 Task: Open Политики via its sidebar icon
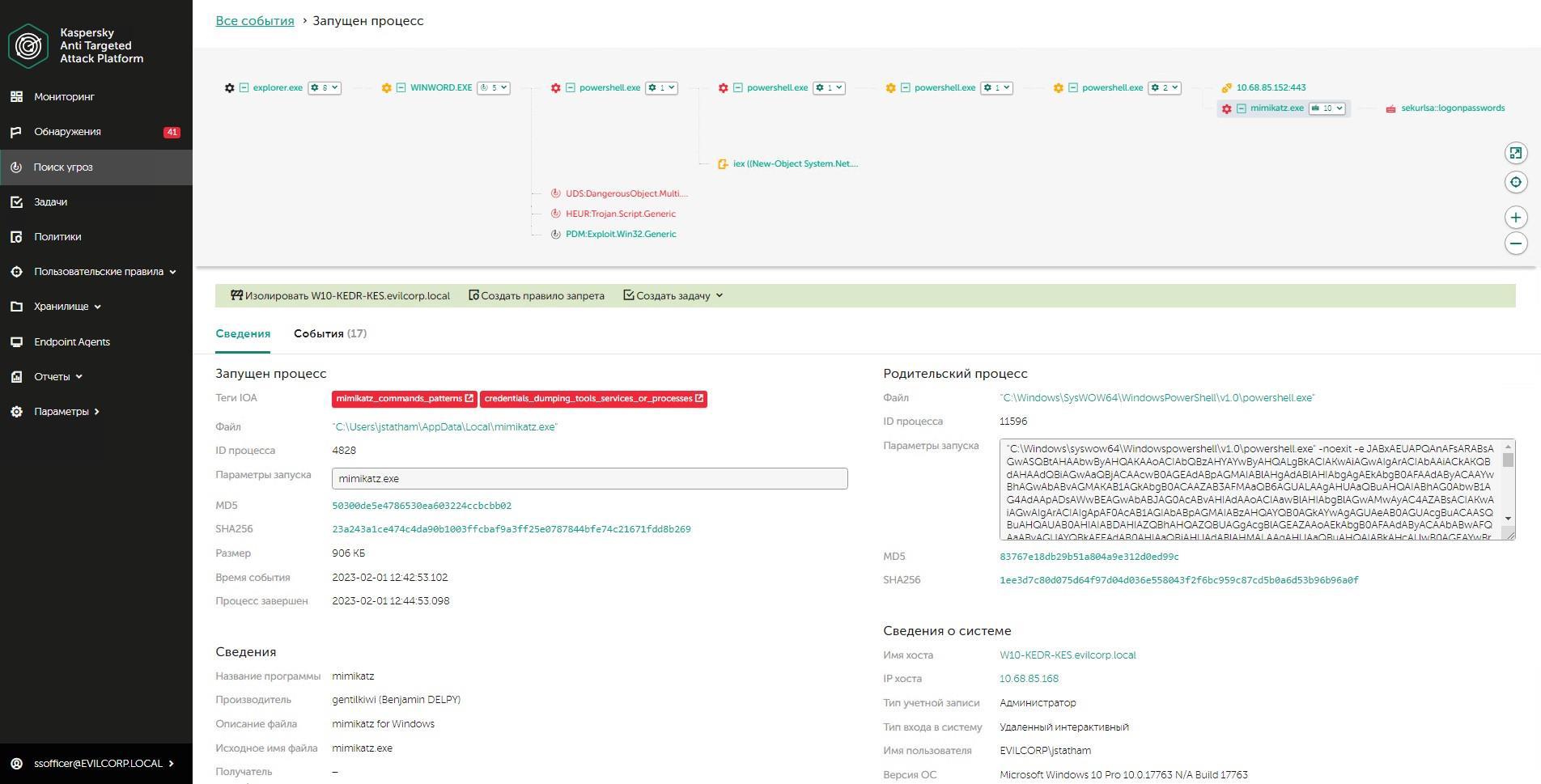[x=16, y=237]
